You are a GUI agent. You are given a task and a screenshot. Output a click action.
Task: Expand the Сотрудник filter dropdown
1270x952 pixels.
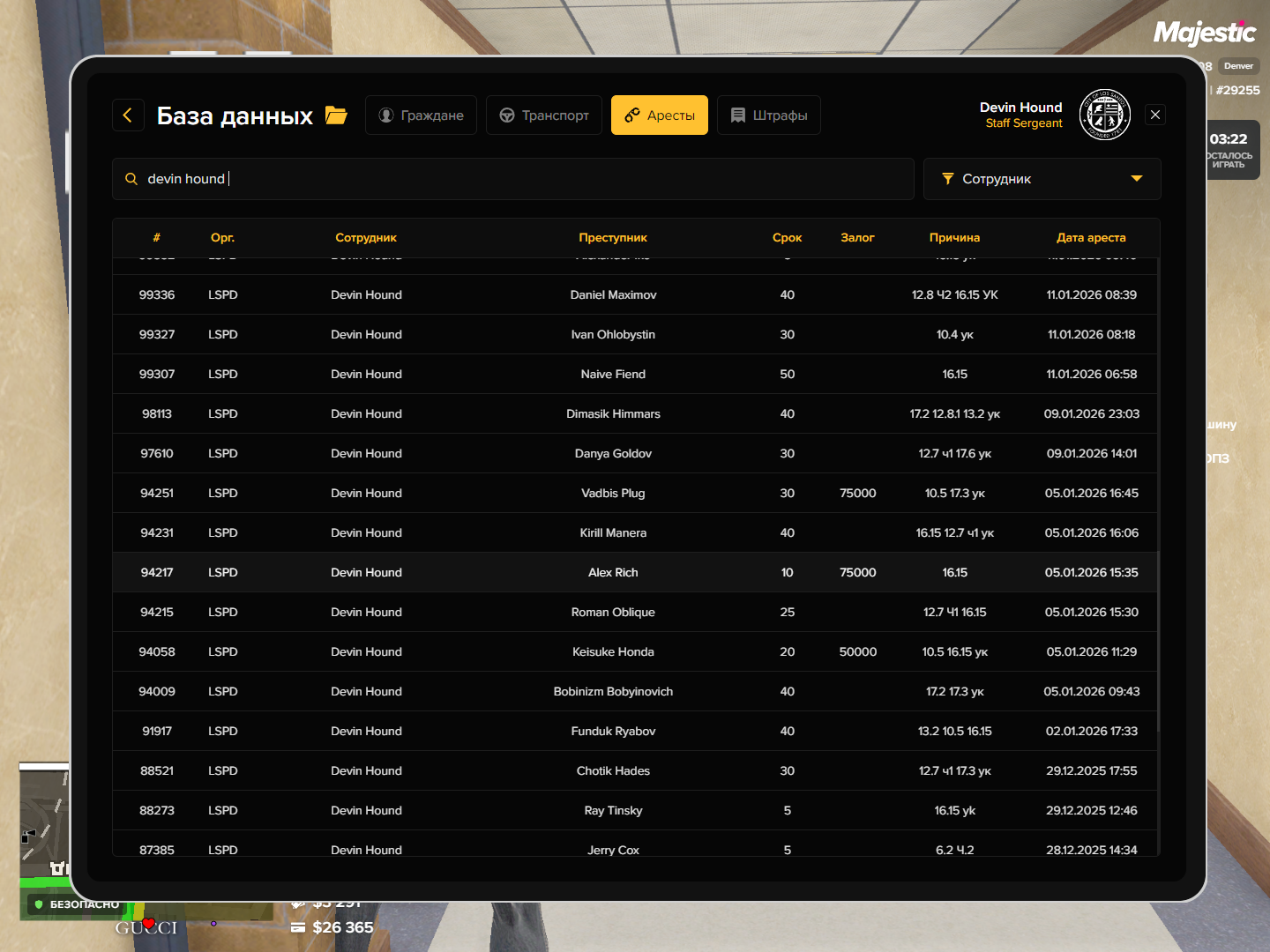(x=1041, y=179)
